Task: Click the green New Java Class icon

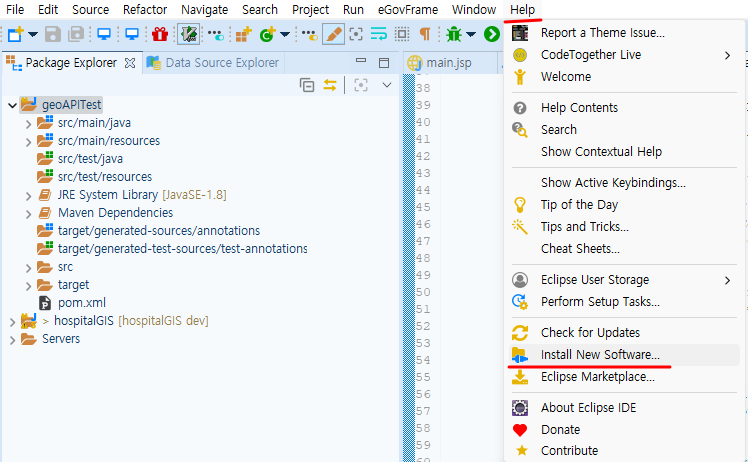Action: click(268, 34)
